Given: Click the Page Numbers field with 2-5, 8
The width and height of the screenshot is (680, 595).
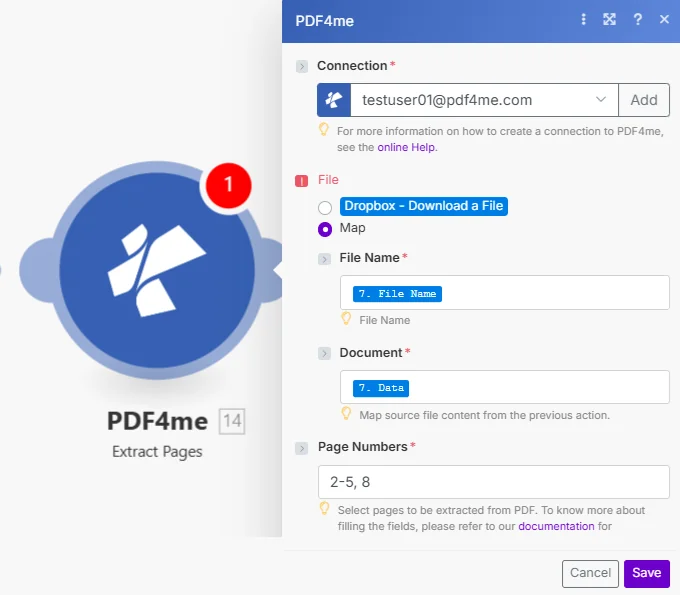Looking at the screenshot, I should click(x=494, y=482).
